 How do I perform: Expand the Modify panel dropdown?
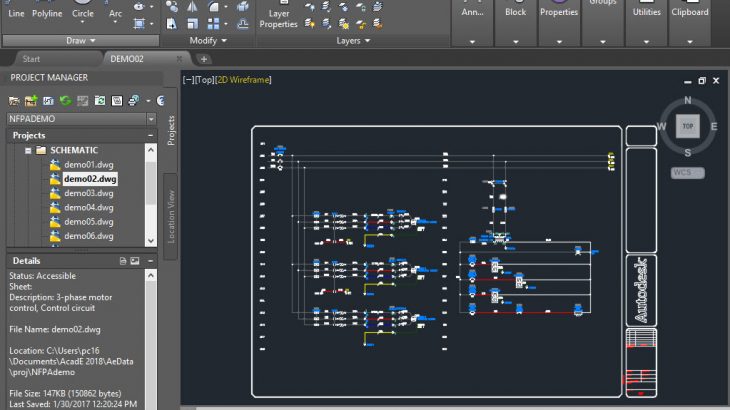[208, 41]
